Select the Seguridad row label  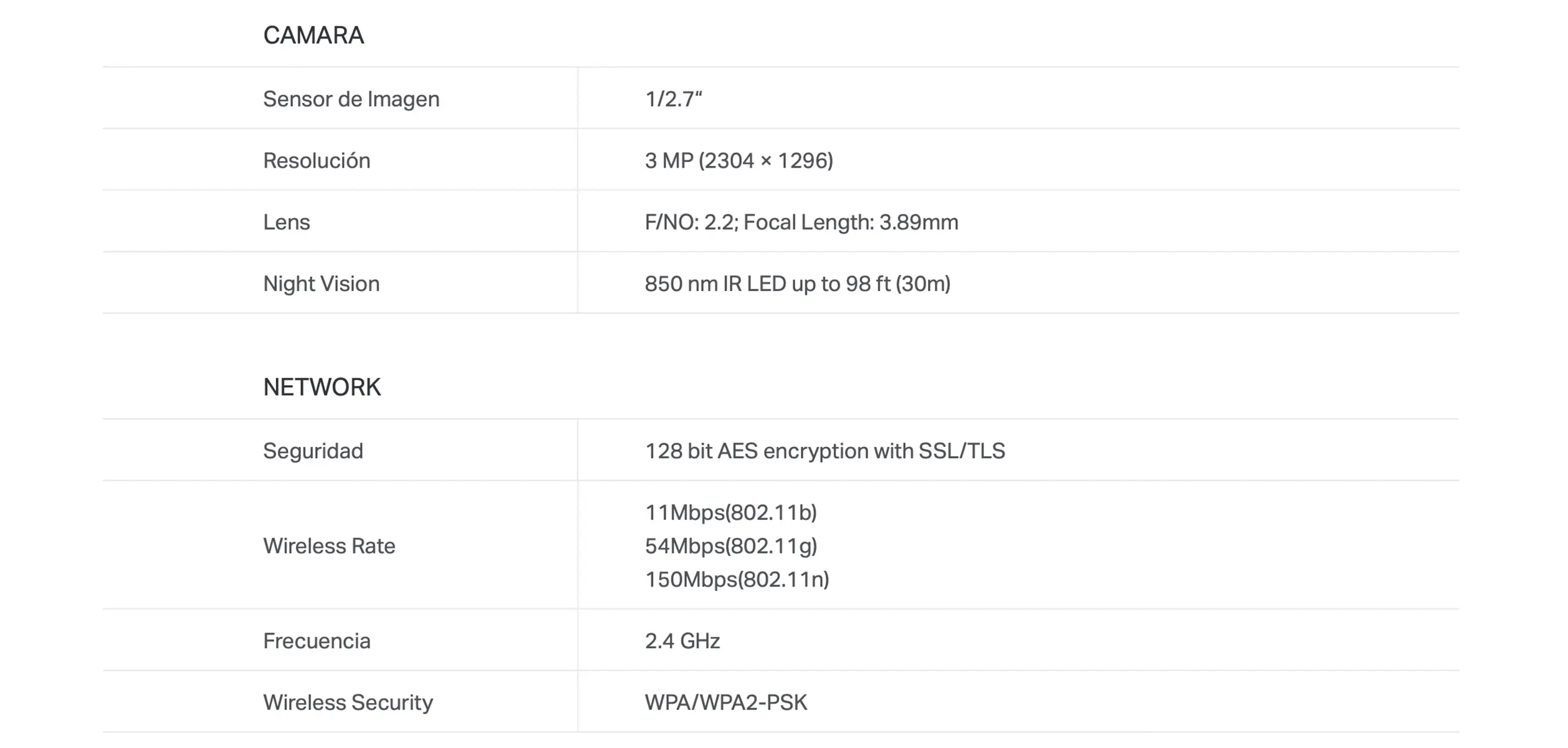pos(313,451)
